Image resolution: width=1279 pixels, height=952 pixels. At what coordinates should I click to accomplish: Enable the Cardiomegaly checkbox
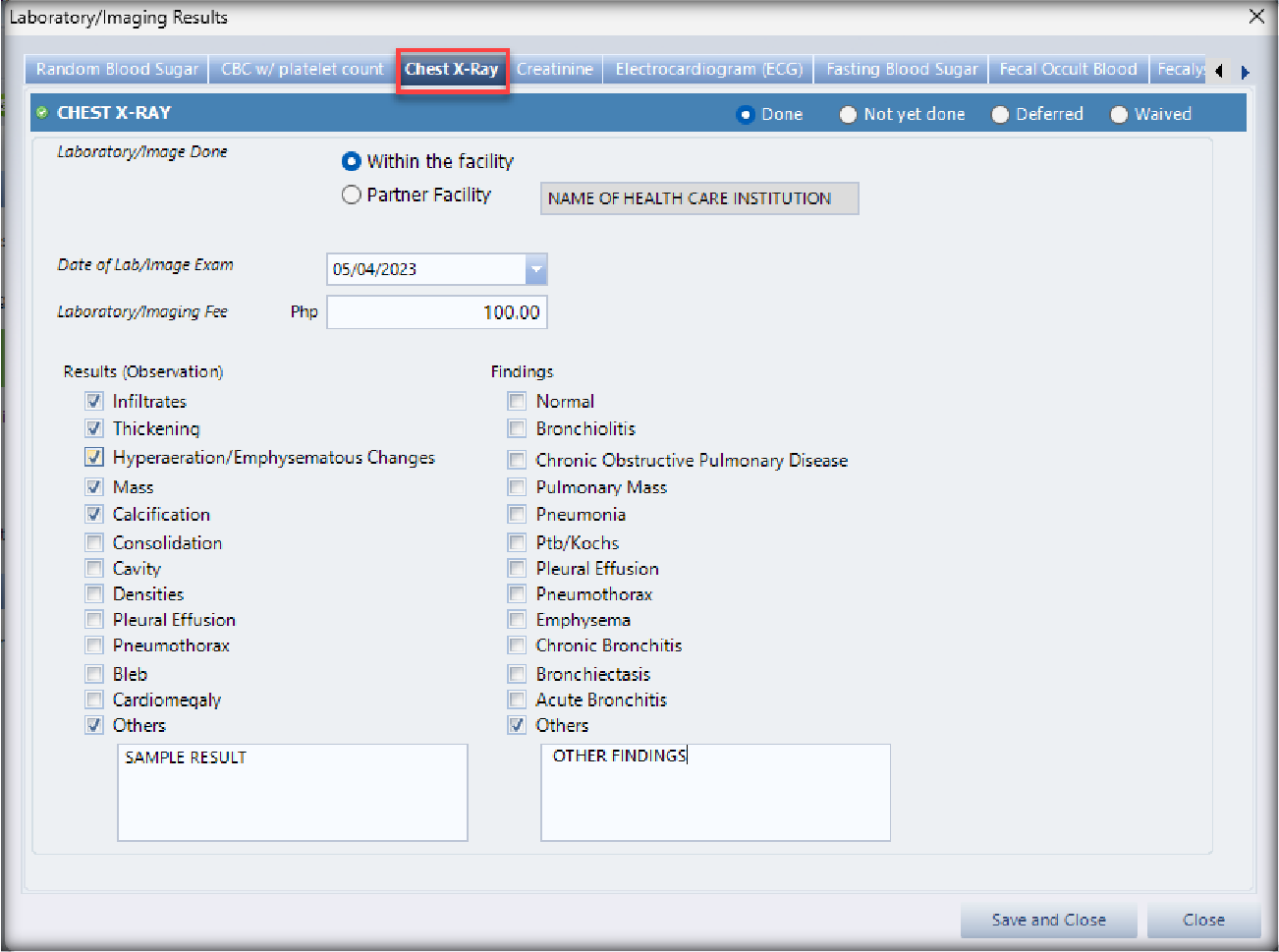click(x=94, y=700)
